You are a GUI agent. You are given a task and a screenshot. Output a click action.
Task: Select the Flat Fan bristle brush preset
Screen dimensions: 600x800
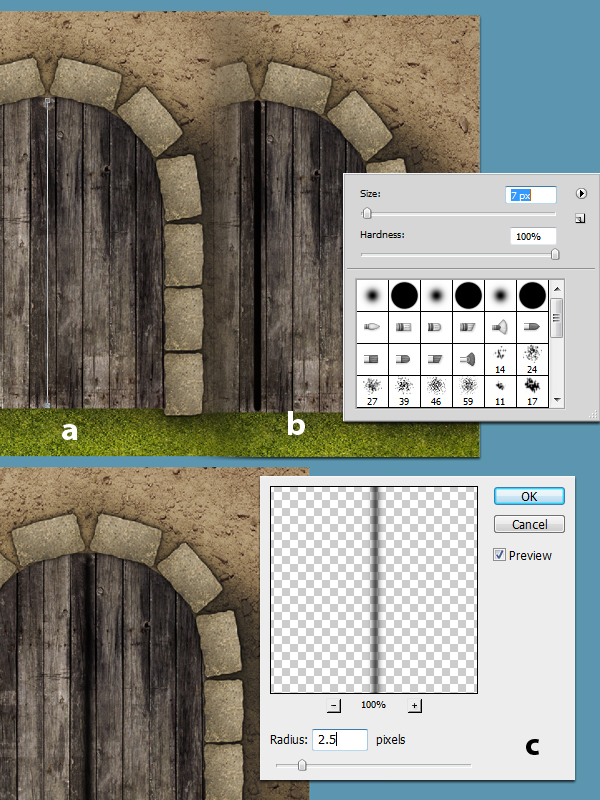click(468, 359)
